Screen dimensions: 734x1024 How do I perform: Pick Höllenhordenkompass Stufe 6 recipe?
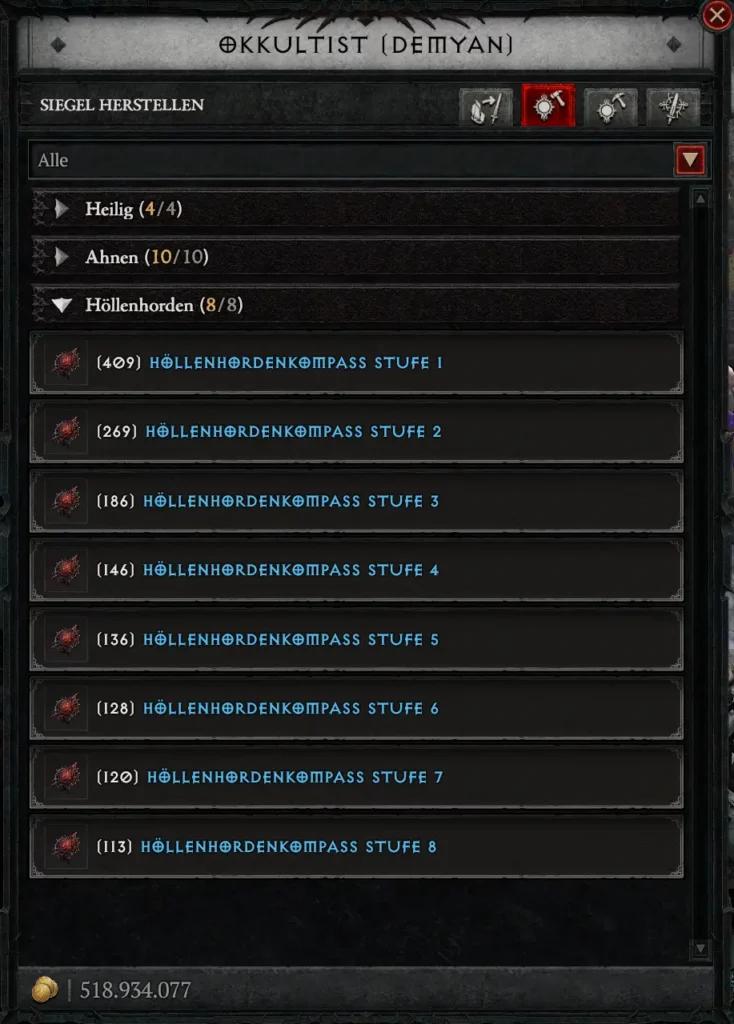357,708
